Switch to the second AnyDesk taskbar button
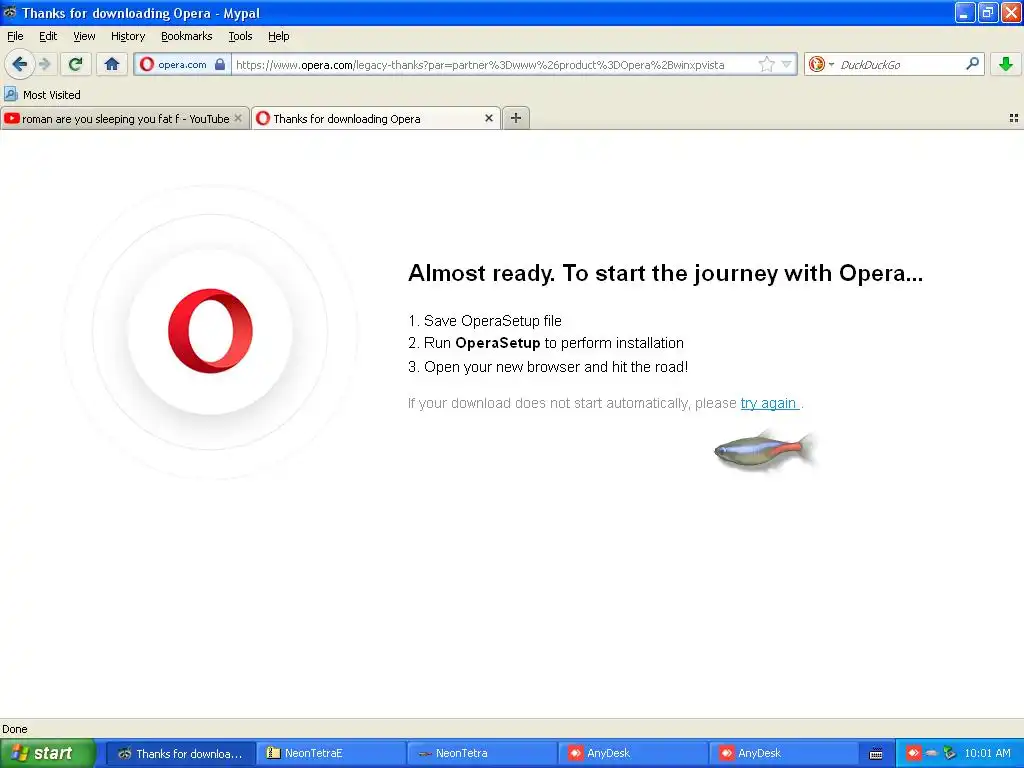Screen dimensions: 1024x768 (x=784, y=754)
